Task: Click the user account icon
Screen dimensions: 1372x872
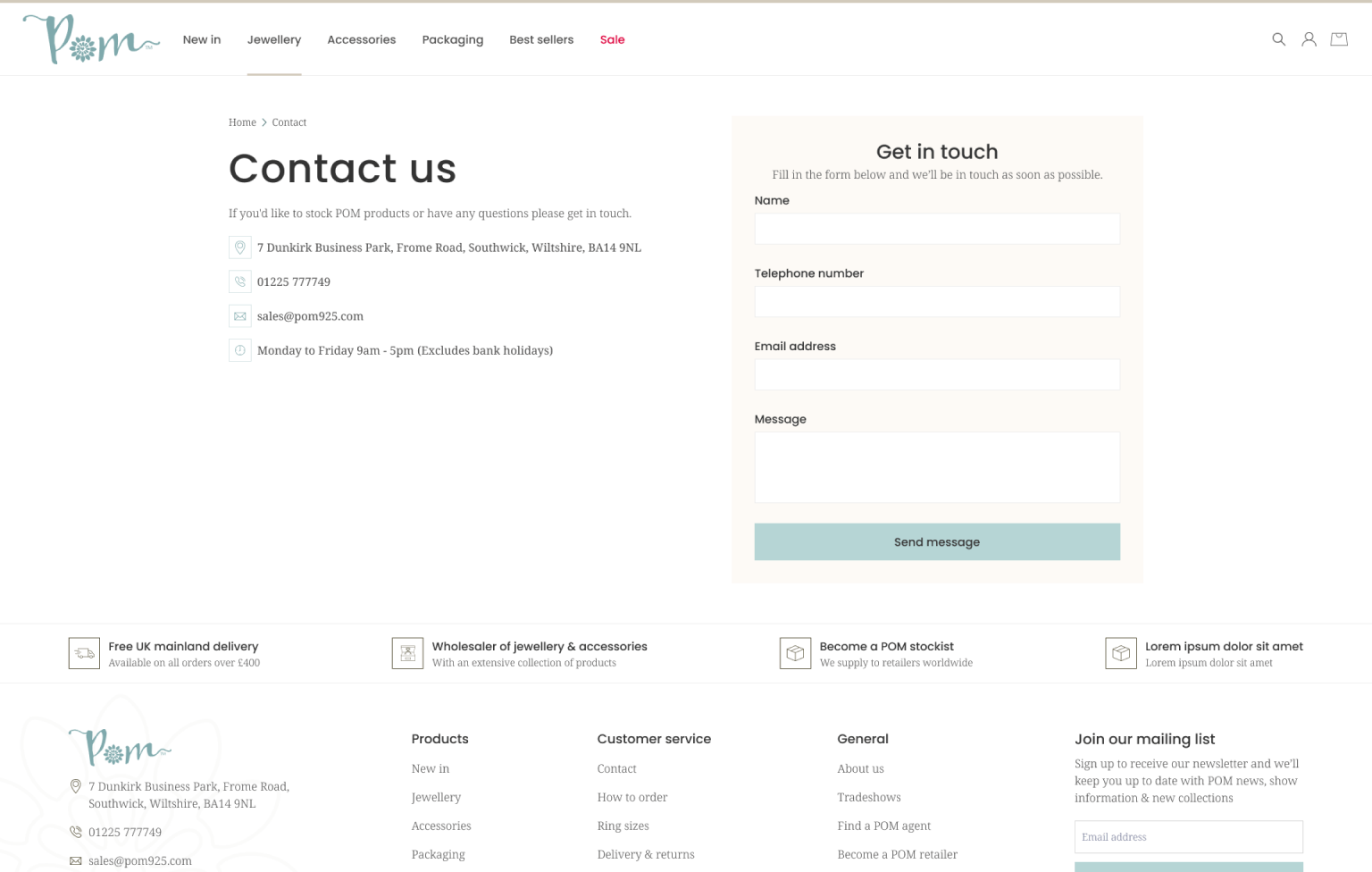Action: click(1309, 39)
